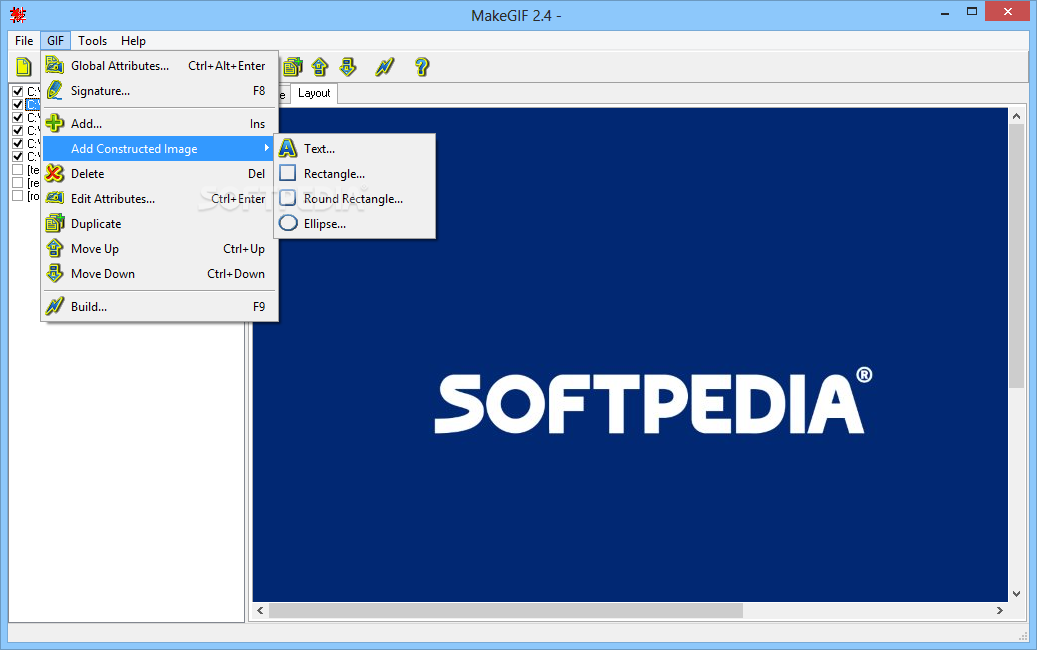Click the vertical scrollbar down arrow
This screenshot has height=650, width=1037.
1016,594
